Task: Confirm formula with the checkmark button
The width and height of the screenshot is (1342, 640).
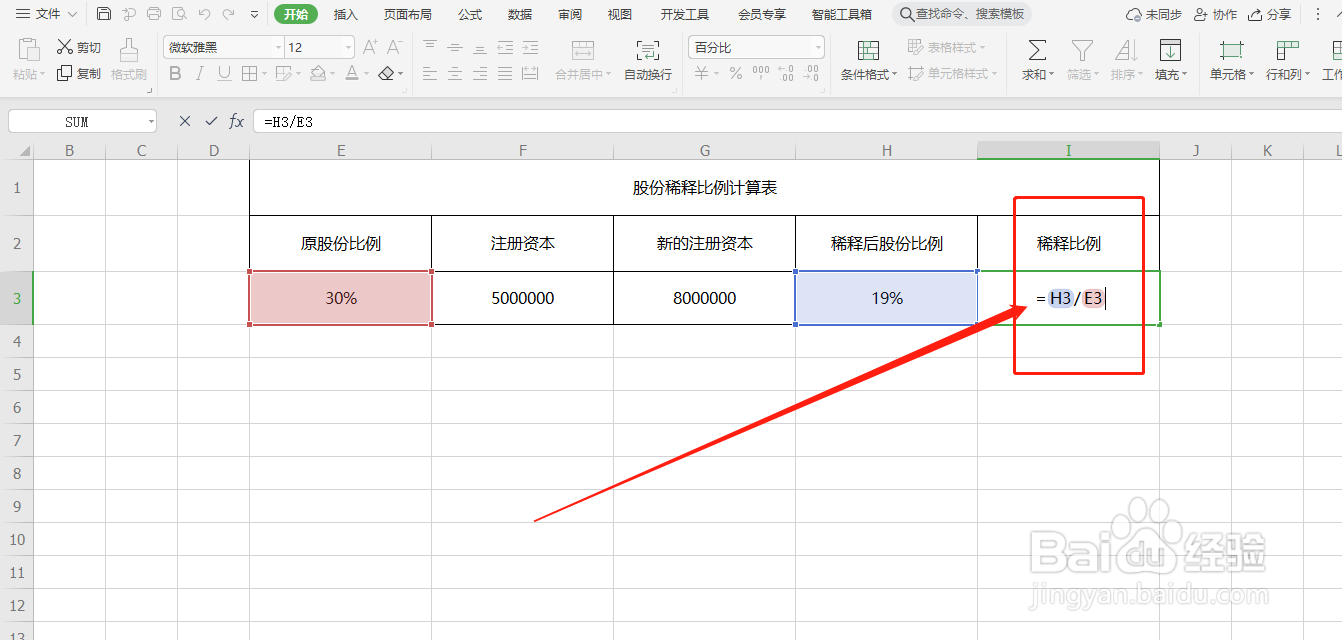Action: click(209, 120)
